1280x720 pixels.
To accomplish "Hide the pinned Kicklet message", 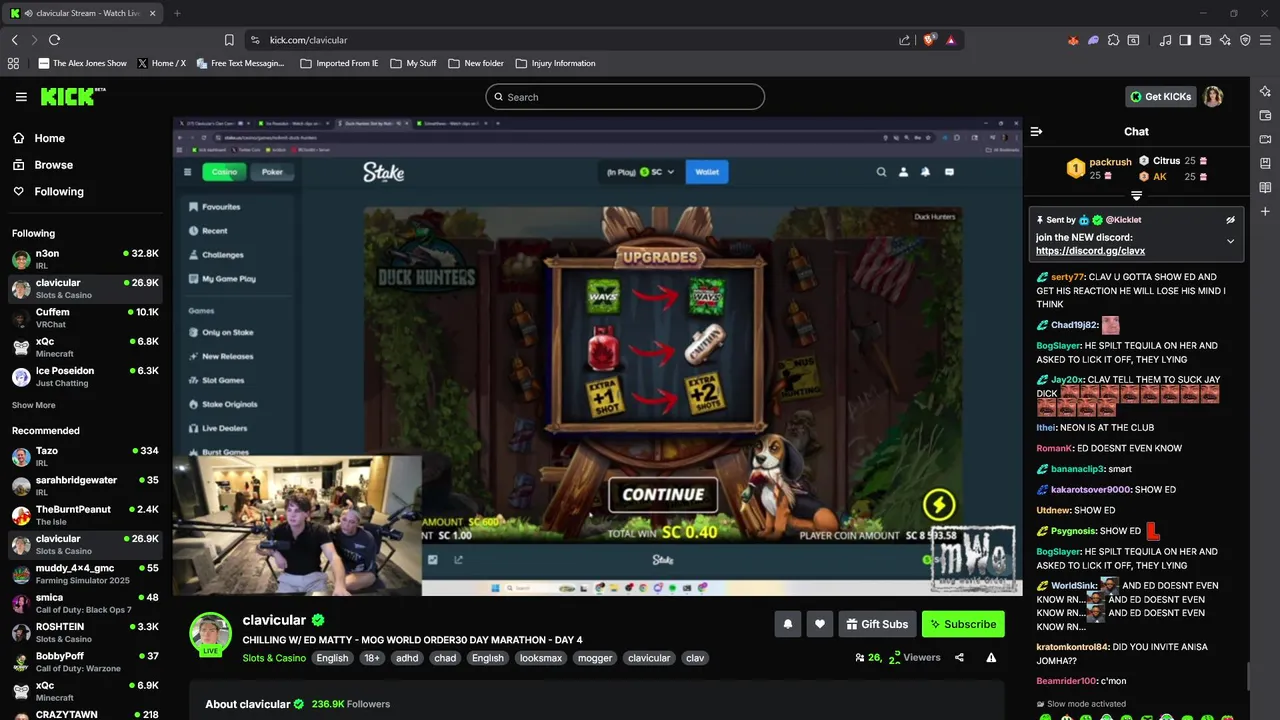I will pos(1231,220).
